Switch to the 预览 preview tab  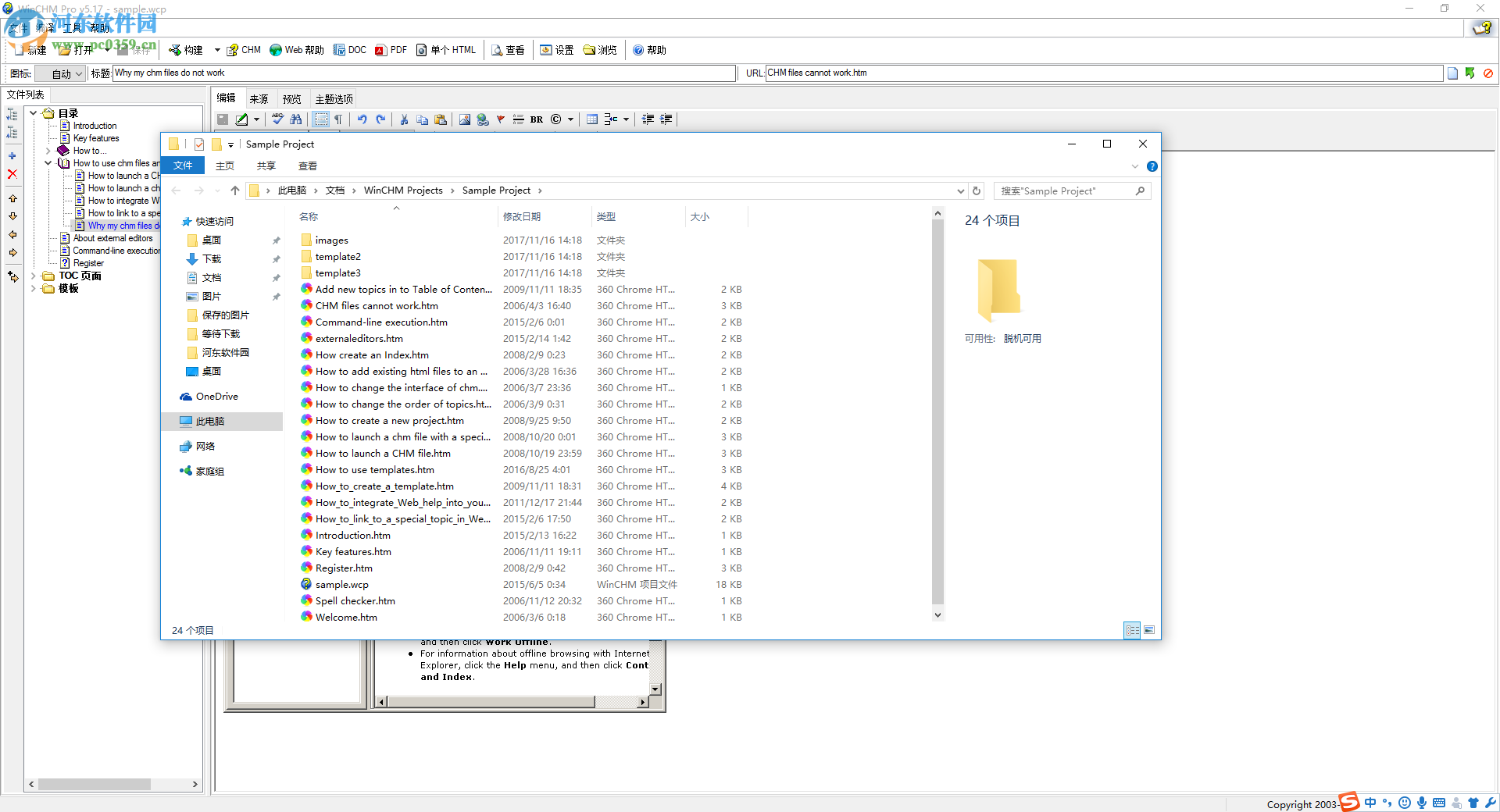click(x=291, y=99)
